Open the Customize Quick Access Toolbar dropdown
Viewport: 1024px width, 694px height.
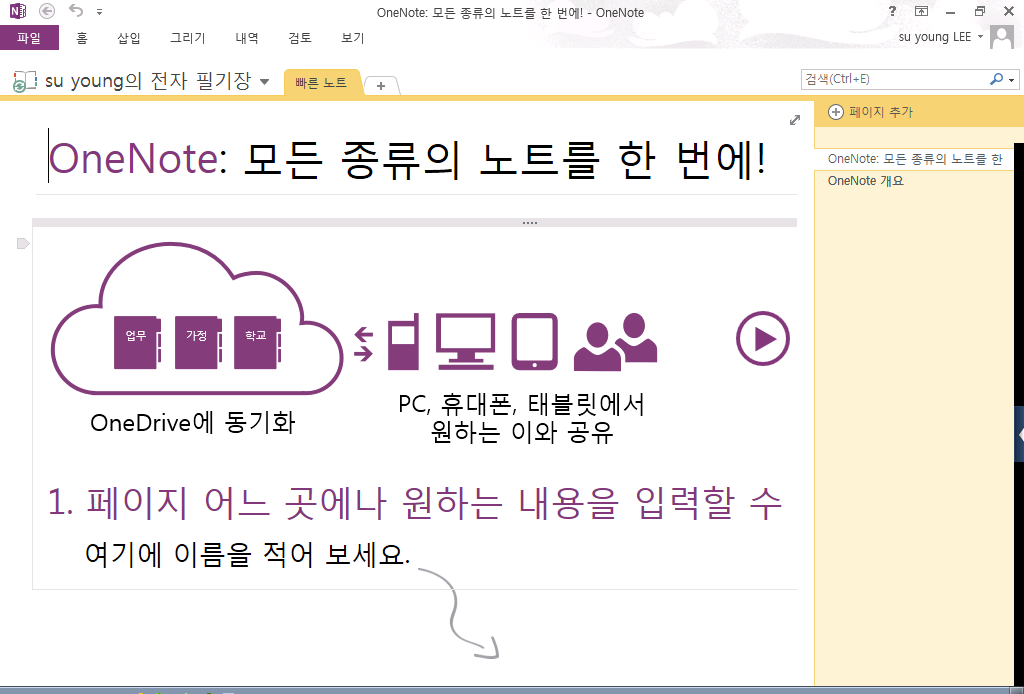99,12
